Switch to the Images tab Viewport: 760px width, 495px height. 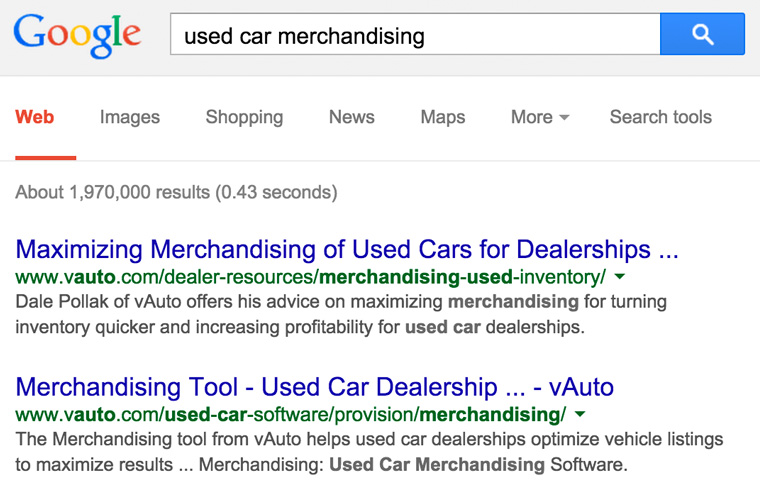click(x=130, y=117)
